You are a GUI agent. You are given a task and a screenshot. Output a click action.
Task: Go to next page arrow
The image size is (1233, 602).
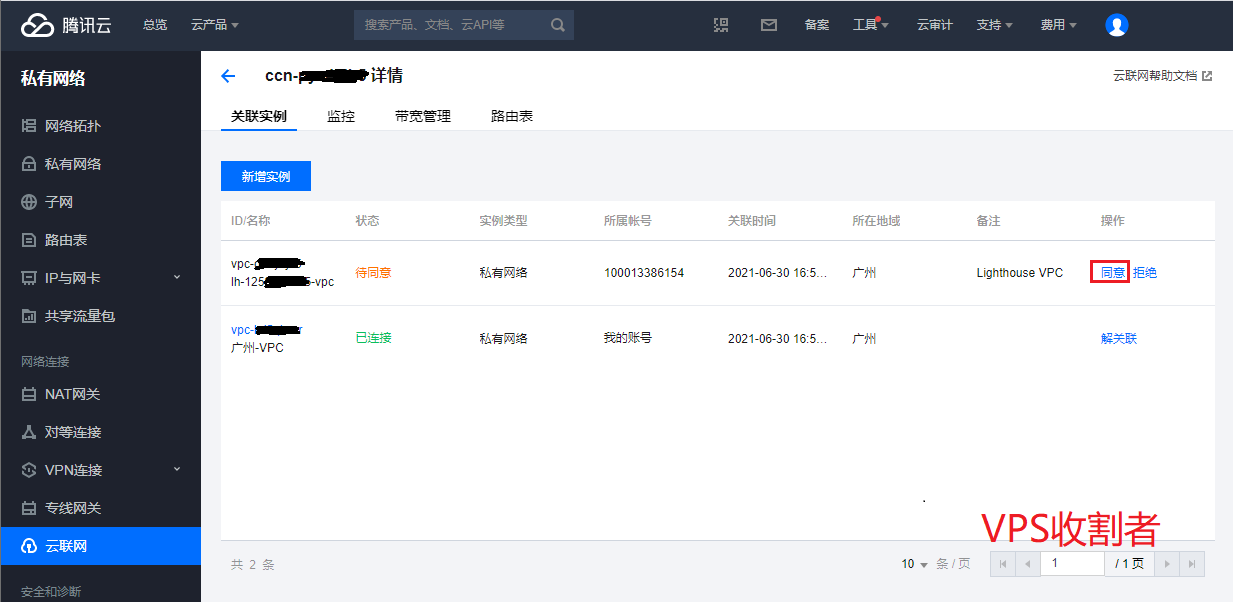[1166, 564]
